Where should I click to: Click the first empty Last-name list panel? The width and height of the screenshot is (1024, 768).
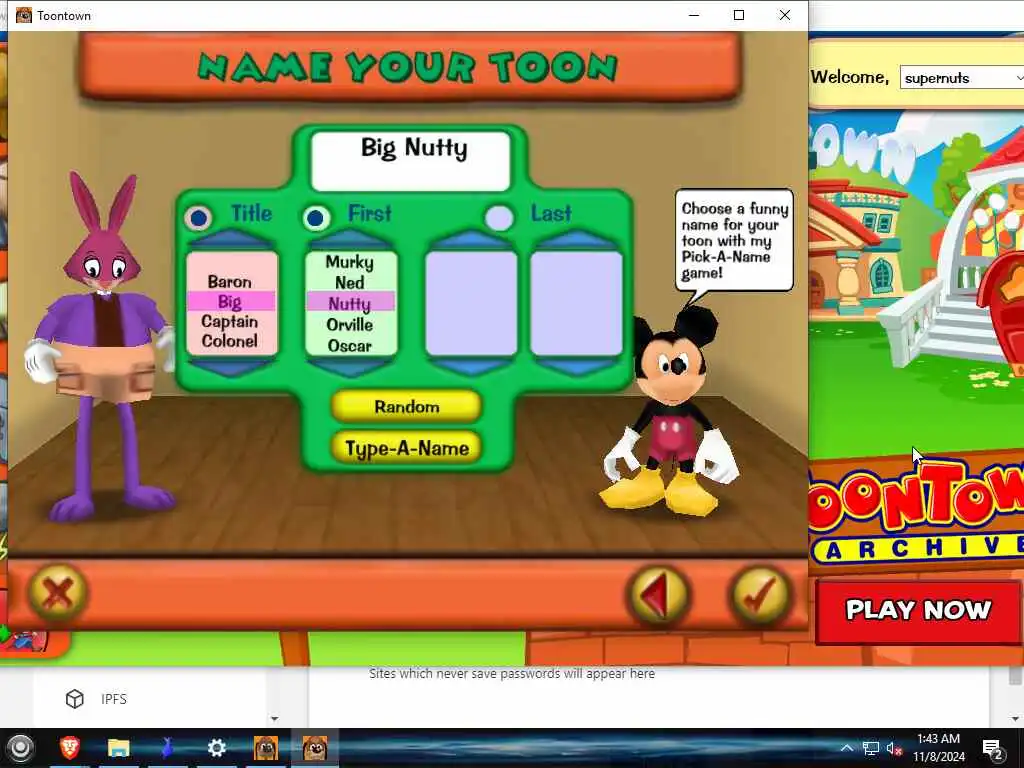point(471,304)
